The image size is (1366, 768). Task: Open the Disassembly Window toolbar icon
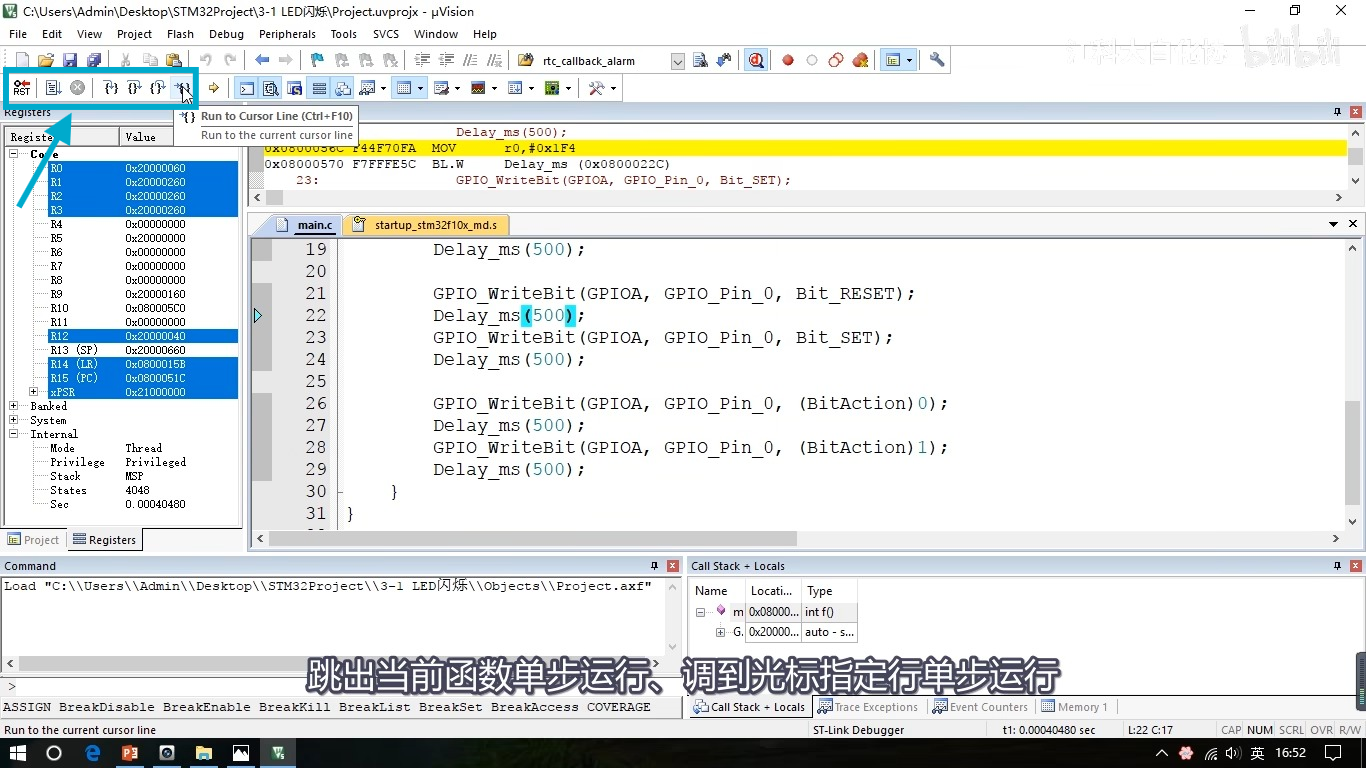coord(270,87)
